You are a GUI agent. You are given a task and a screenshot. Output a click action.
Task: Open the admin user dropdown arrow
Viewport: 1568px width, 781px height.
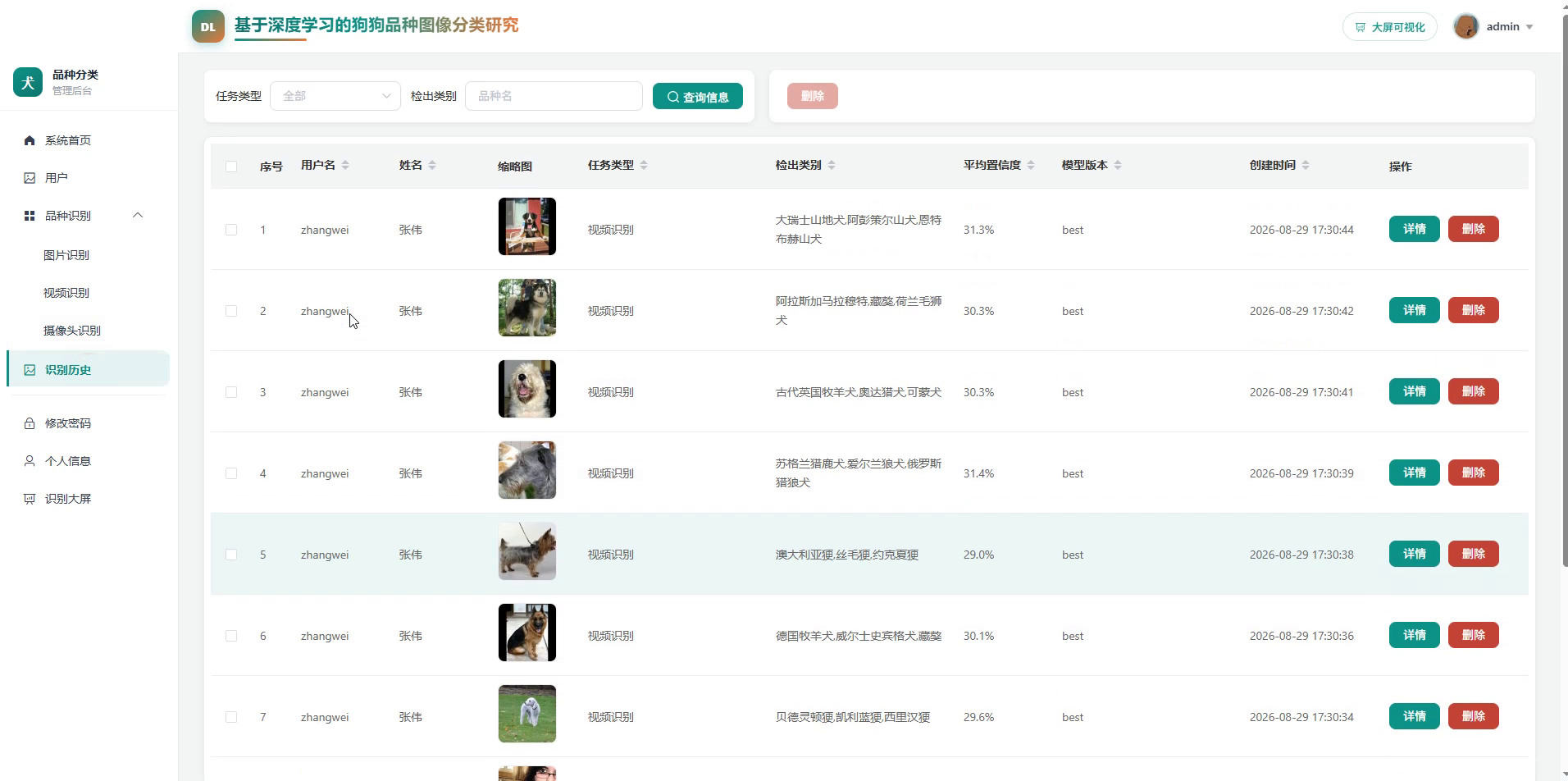(1529, 27)
